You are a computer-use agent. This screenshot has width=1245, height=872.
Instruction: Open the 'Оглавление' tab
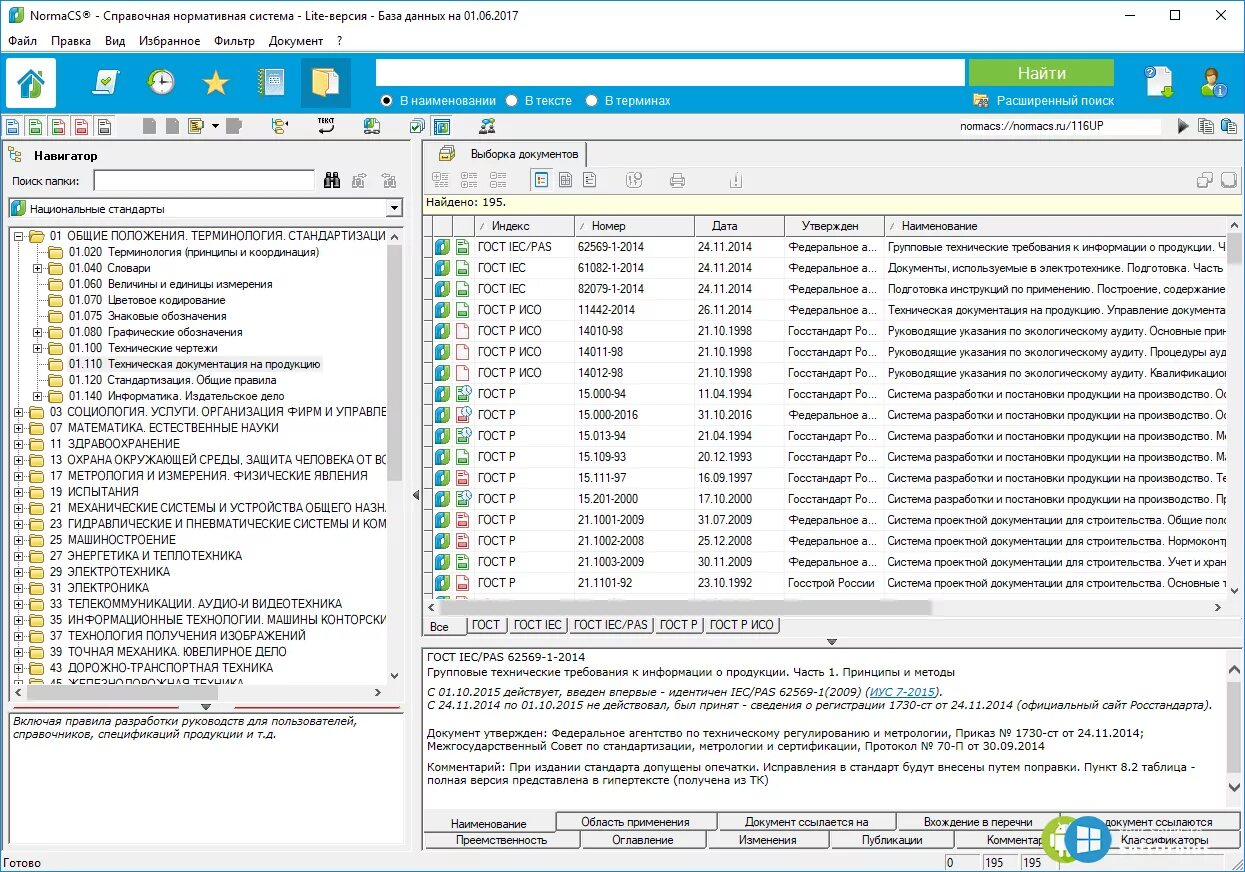pyautogui.click(x=643, y=840)
